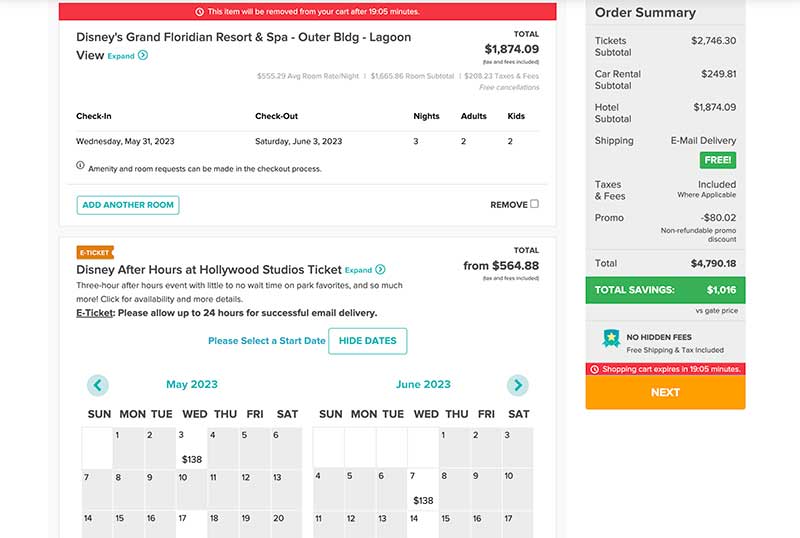
Task: Click the 'June 2023' calendar heading
Action: tap(423, 384)
